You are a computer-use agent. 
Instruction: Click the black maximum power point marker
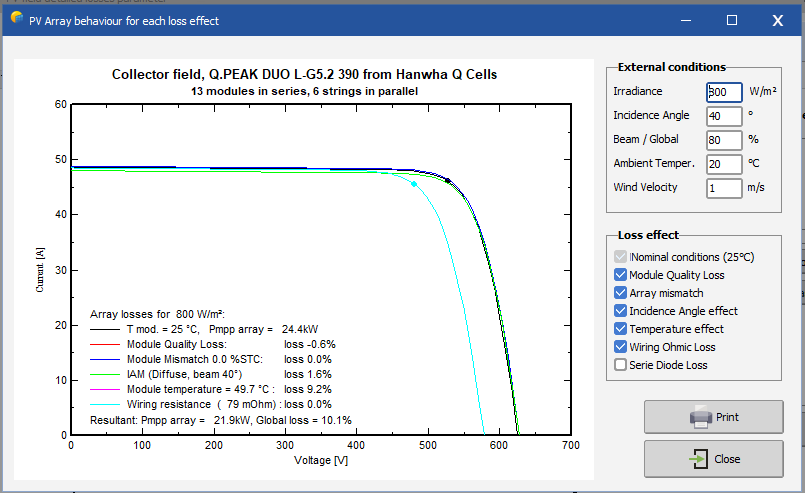tap(448, 181)
